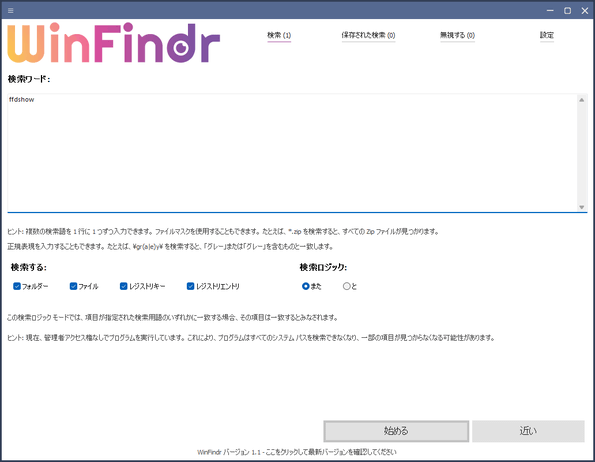Disable the レジストリエントリ checkbox
Viewport: 595px width, 462px height.
190,286
